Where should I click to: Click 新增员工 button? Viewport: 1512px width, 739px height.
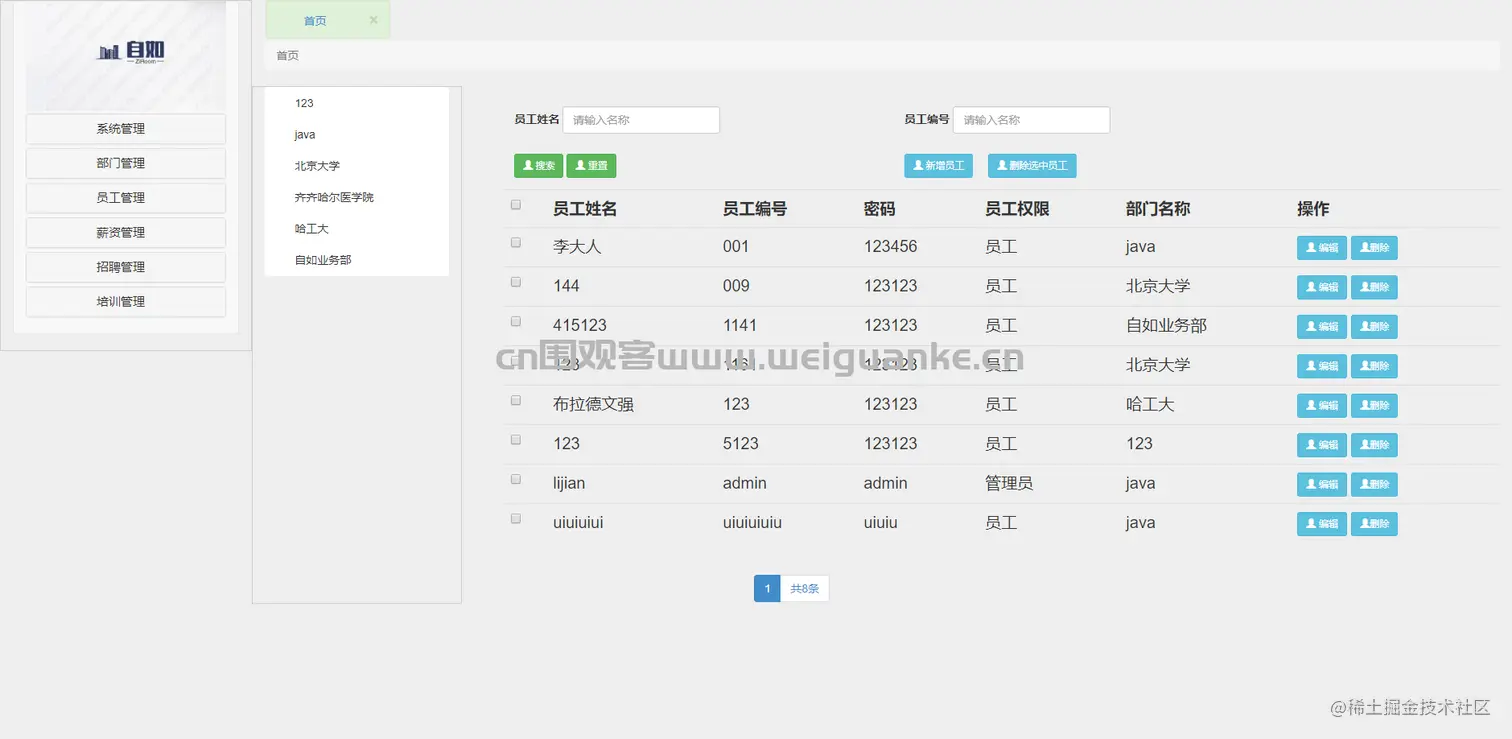(938, 166)
